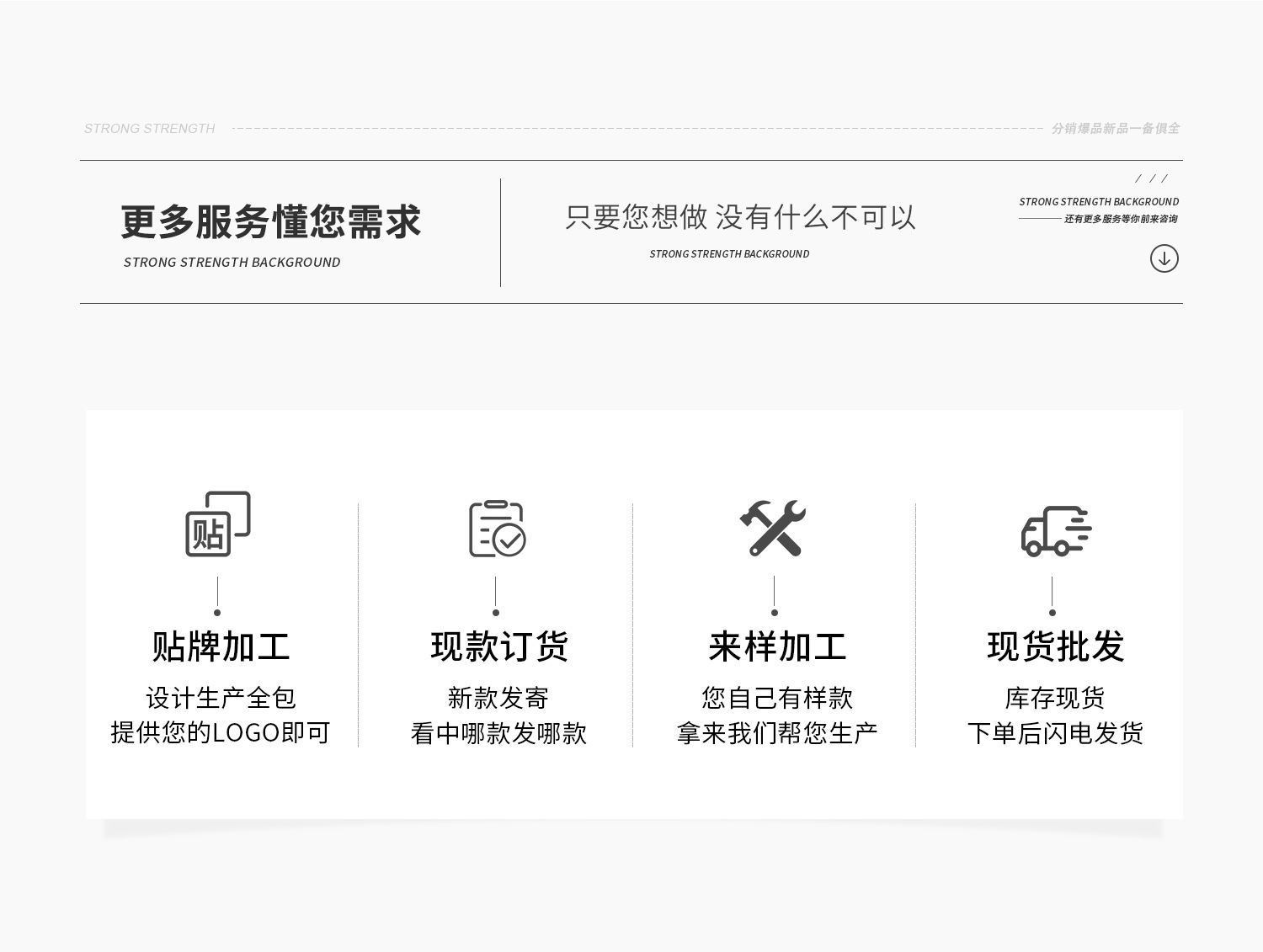Click the clipboard checklist icon
The image size is (1263, 952).
[x=497, y=529]
